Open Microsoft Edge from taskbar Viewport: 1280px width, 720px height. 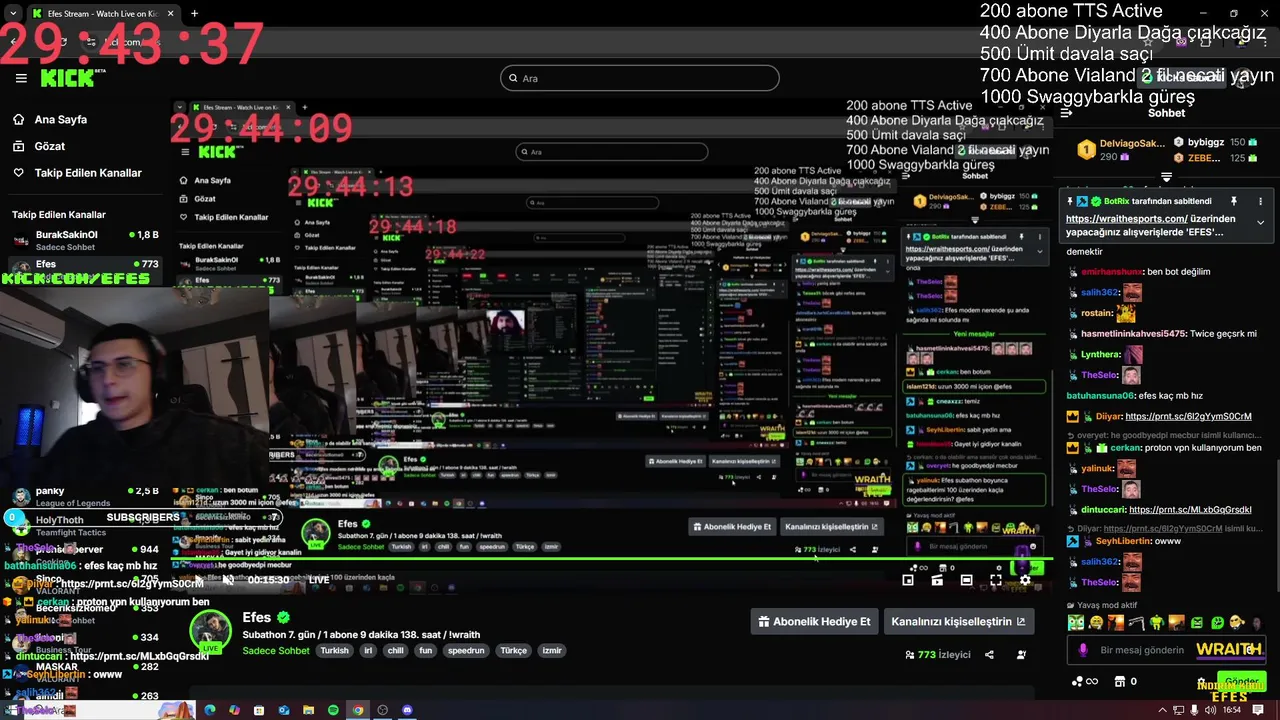click(210, 710)
